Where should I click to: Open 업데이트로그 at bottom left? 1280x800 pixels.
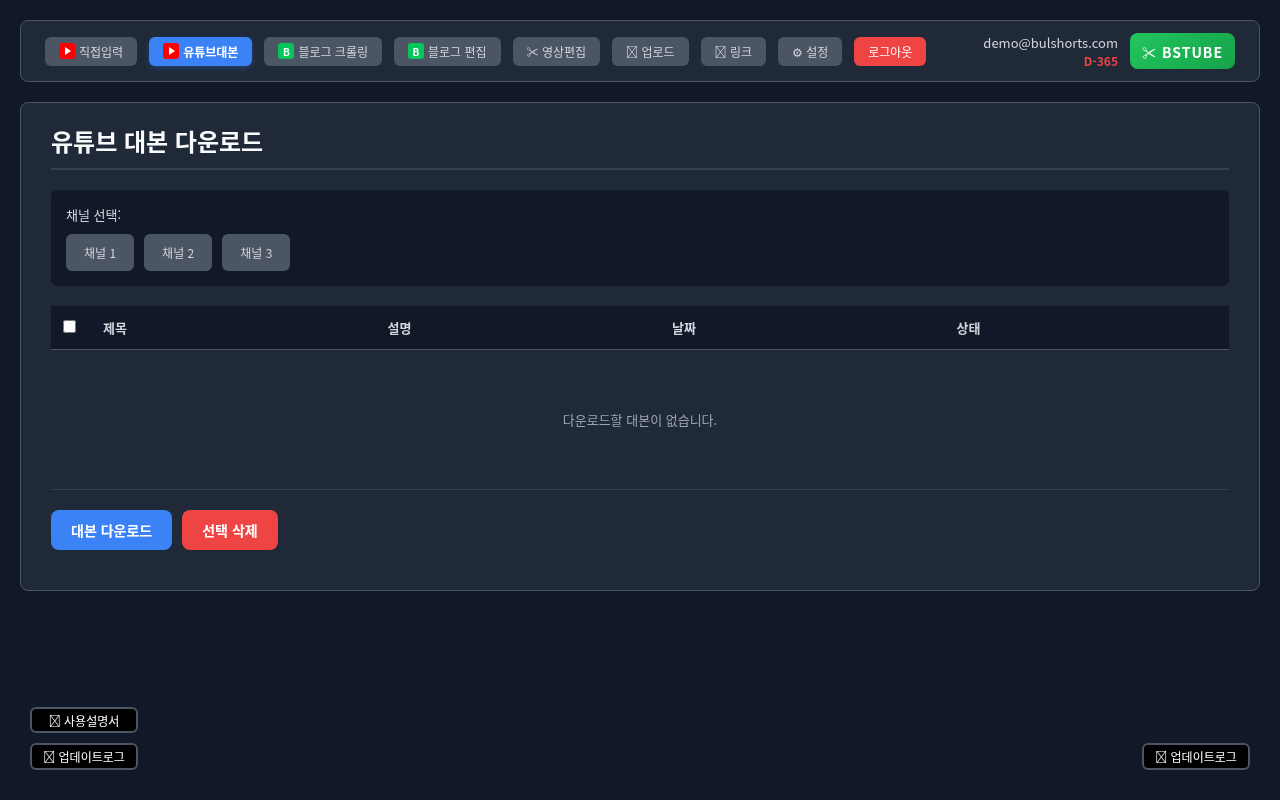point(84,757)
